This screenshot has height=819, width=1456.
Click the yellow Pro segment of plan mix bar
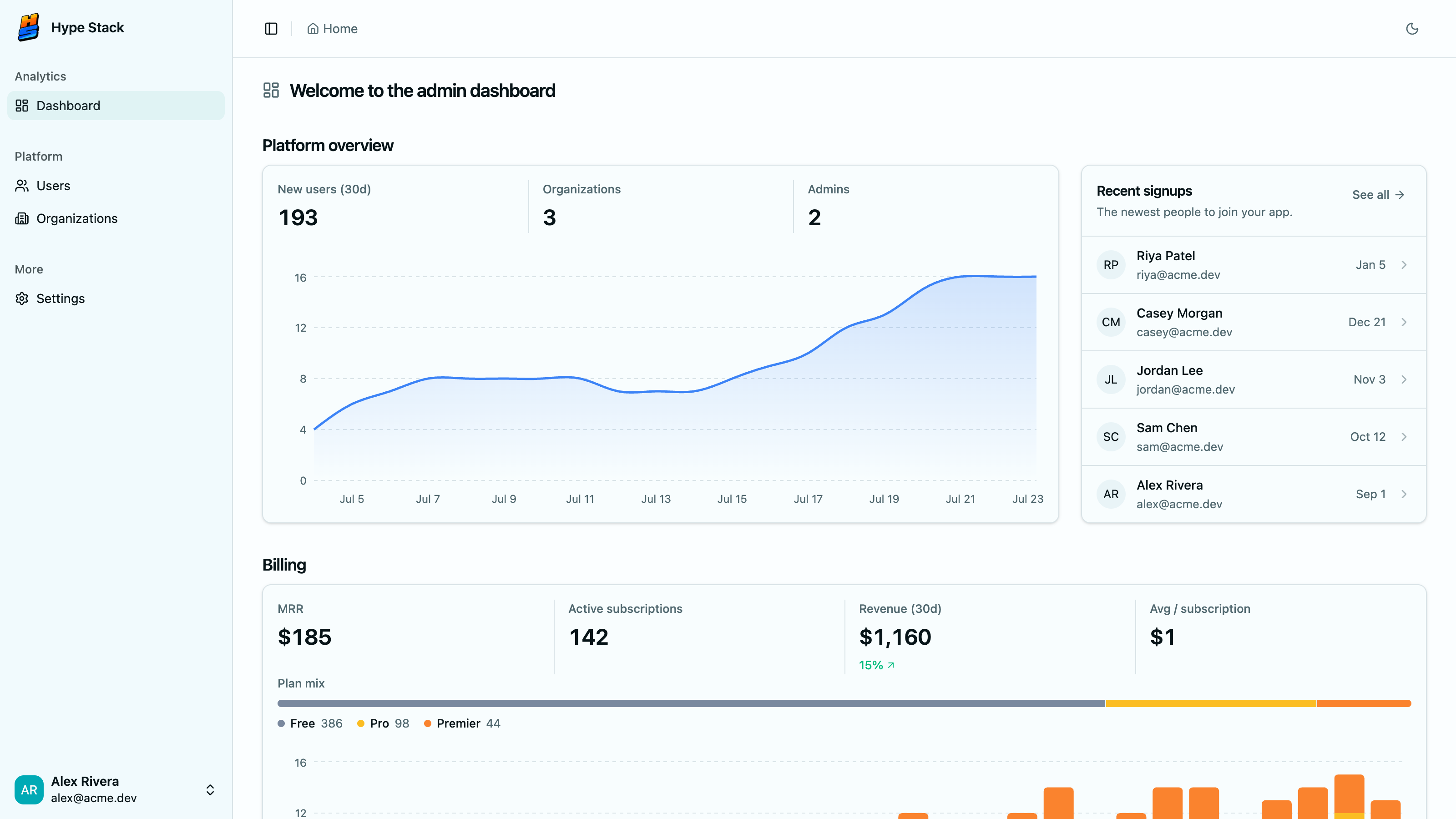[1211, 704]
